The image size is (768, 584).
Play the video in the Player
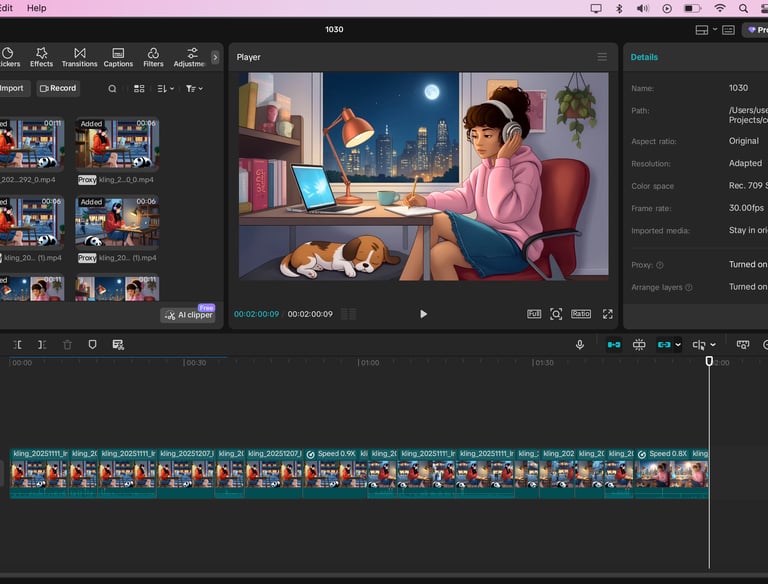click(x=423, y=314)
